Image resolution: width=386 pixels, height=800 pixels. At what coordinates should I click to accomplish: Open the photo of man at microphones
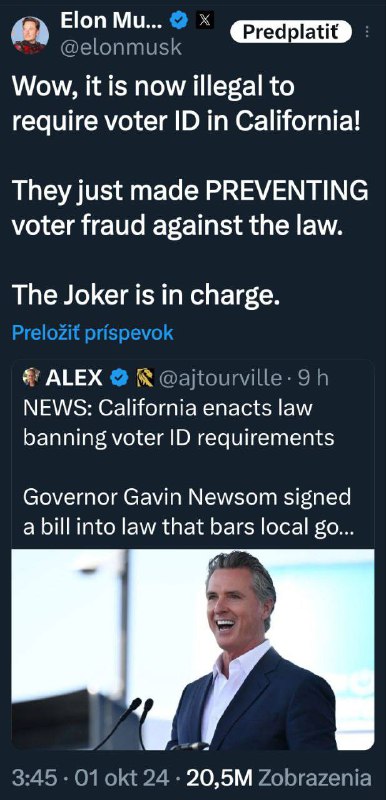click(193, 649)
